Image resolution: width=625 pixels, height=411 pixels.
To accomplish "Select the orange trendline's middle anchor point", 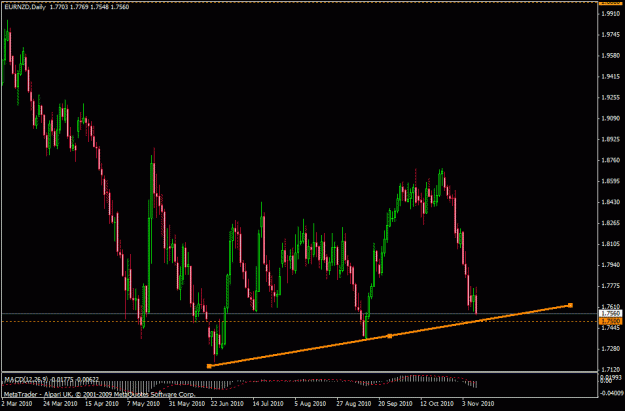I will (x=390, y=336).
